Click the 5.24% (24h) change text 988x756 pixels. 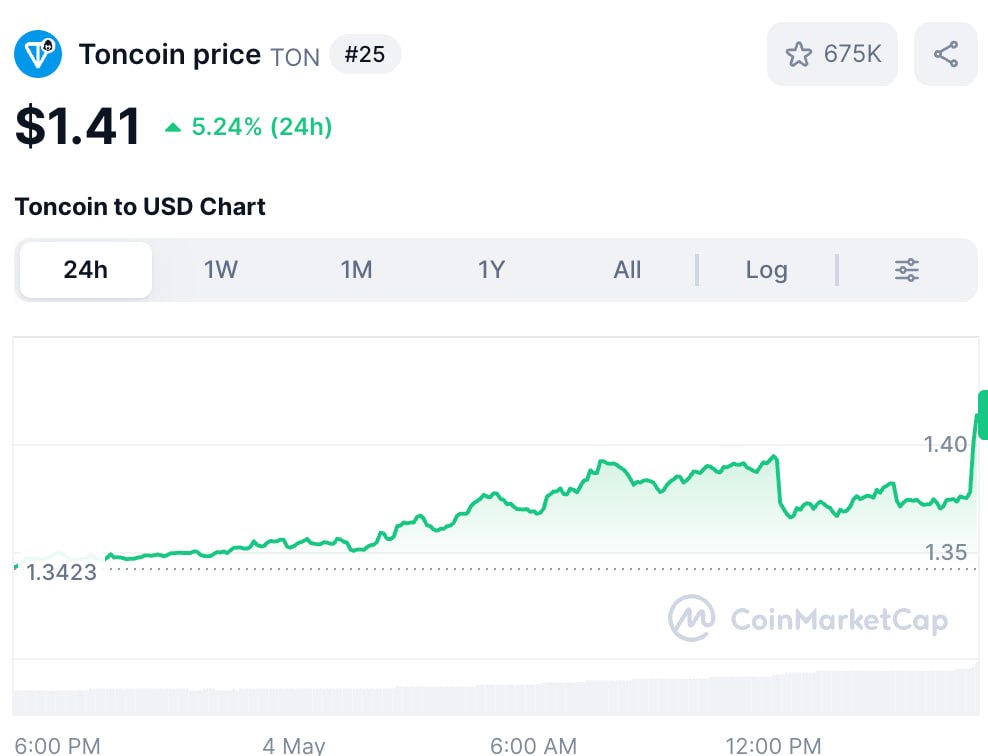(x=261, y=127)
